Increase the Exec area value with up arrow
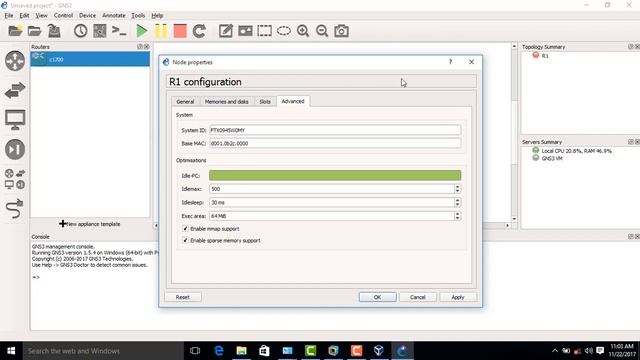 pyautogui.click(x=457, y=213)
